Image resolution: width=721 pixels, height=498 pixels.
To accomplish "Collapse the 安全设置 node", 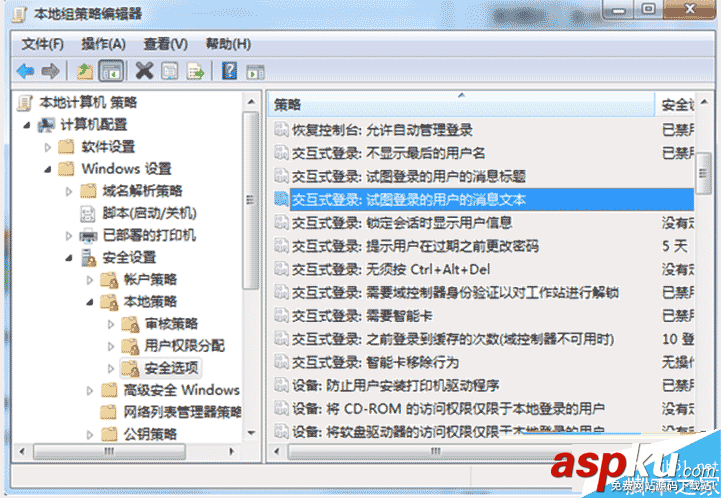I will (x=69, y=258).
